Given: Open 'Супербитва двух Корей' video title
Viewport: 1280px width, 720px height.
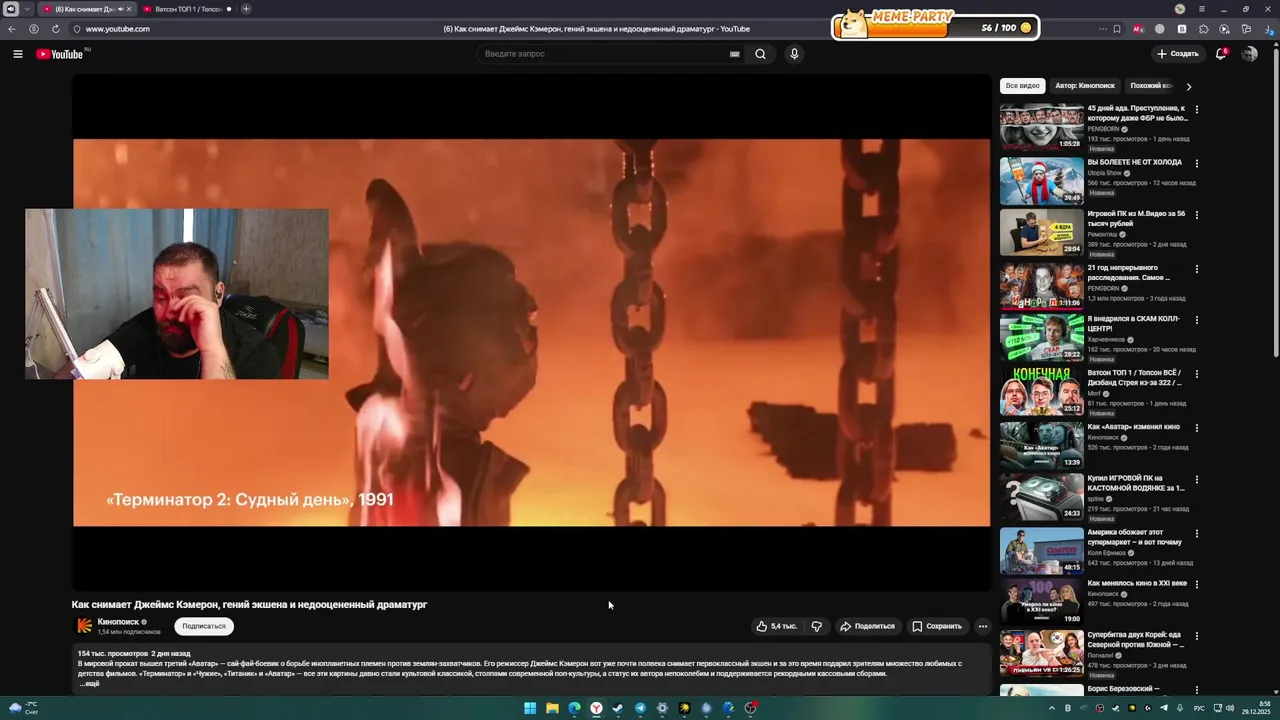Looking at the screenshot, I should 1135,640.
